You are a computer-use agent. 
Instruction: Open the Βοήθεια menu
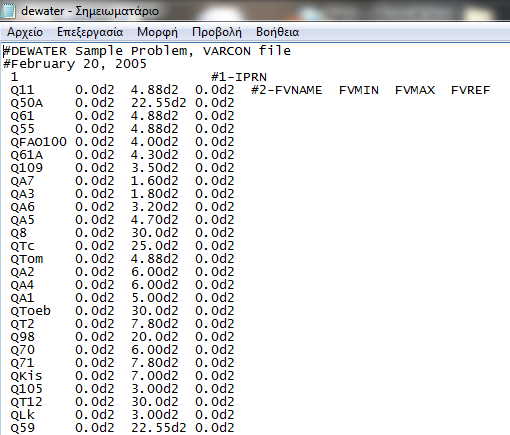[277, 32]
